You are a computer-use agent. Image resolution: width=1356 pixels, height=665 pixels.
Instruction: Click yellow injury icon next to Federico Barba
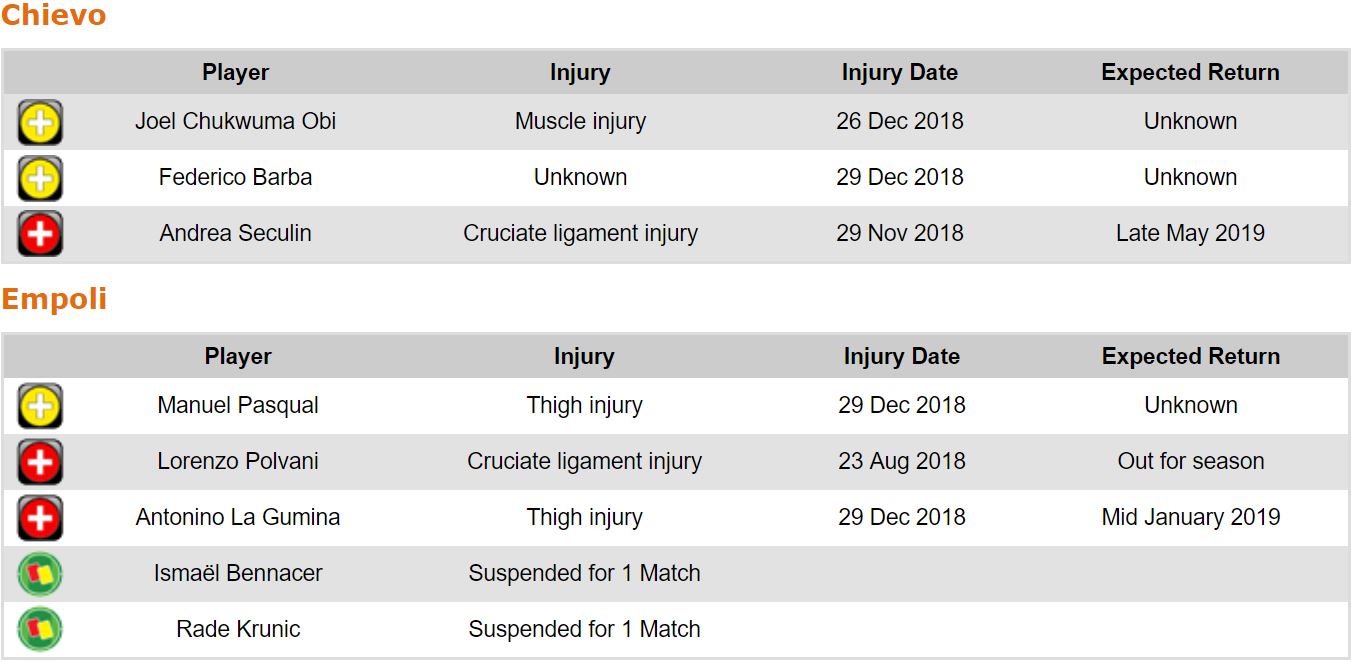pyautogui.click(x=40, y=179)
